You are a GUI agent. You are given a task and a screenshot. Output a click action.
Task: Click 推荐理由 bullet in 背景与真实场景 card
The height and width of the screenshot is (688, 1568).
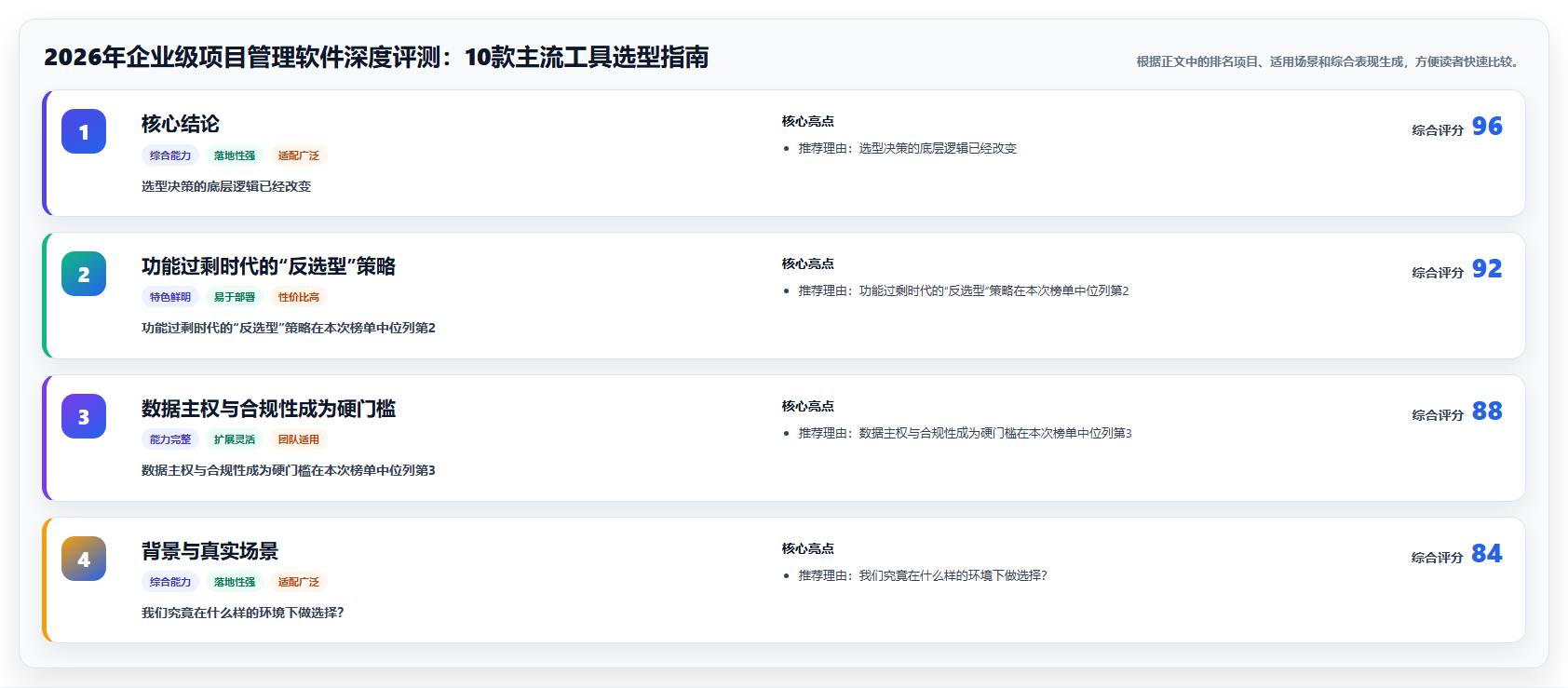pos(923,575)
